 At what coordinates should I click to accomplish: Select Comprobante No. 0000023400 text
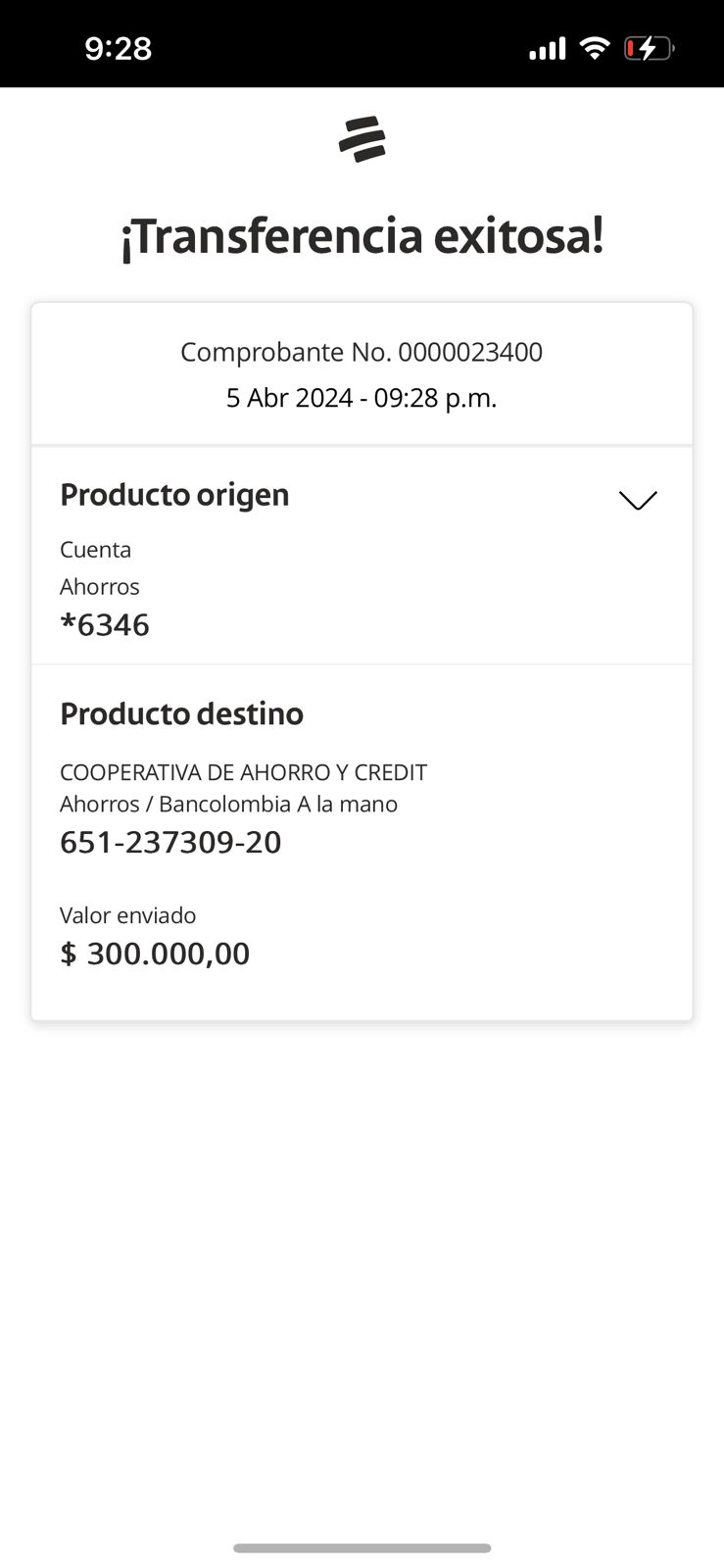click(362, 352)
